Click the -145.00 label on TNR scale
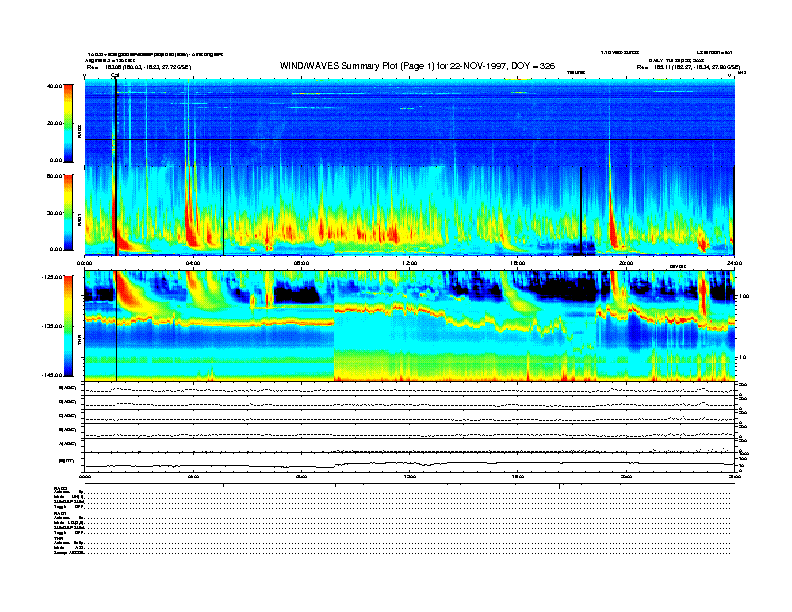This screenshot has width=792, height=612. [x=52, y=375]
